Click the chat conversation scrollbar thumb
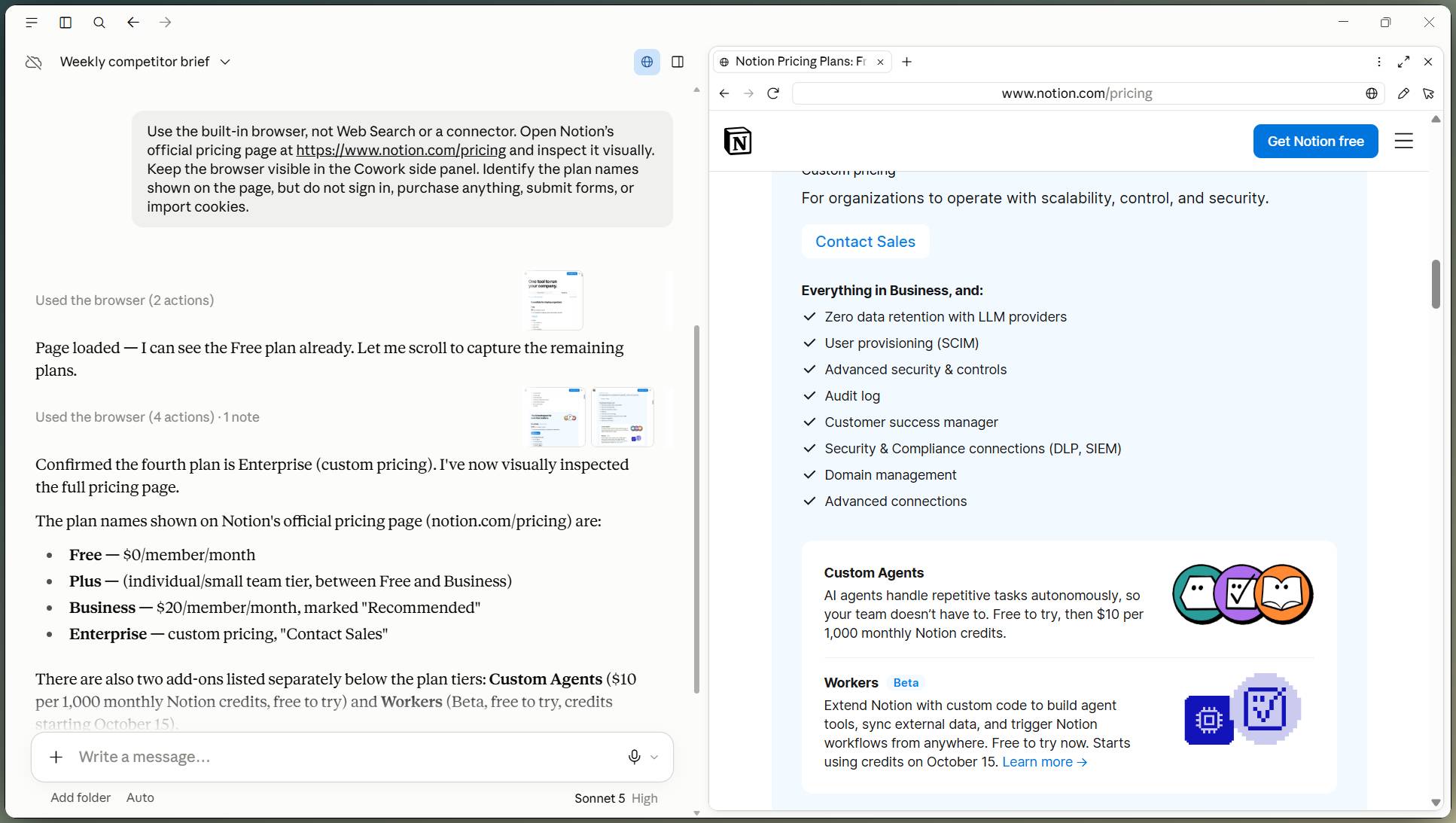 pos(696,509)
